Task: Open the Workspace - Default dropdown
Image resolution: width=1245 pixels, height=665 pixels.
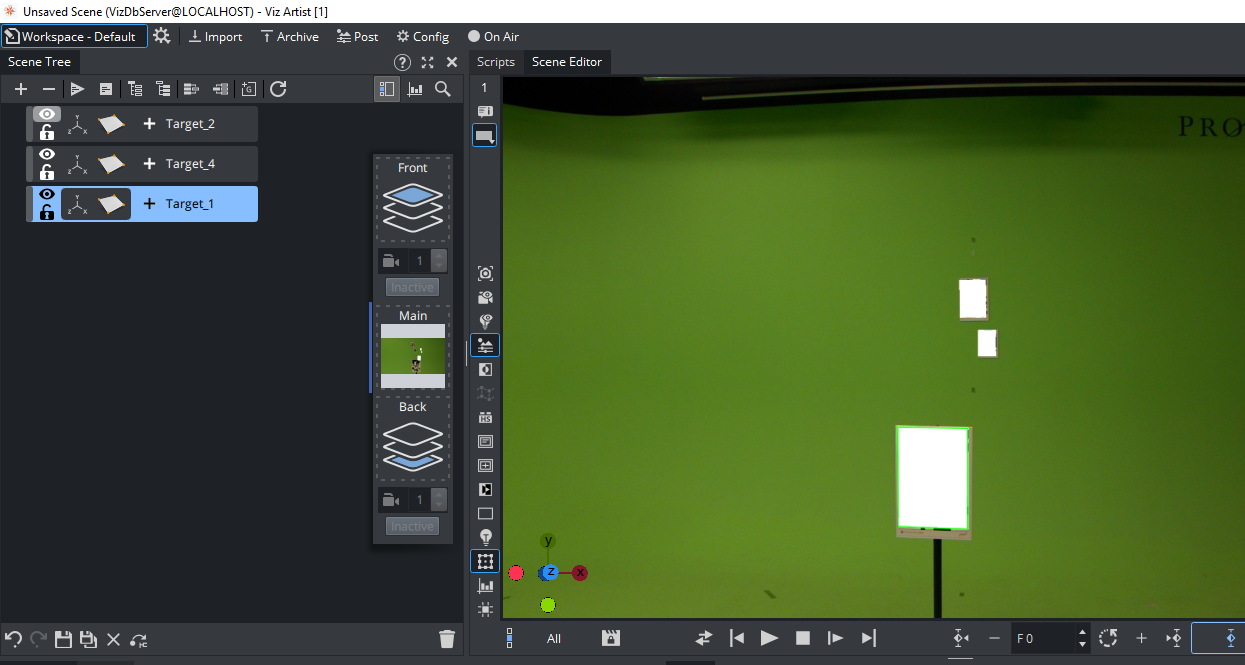Action: tap(75, 36)
